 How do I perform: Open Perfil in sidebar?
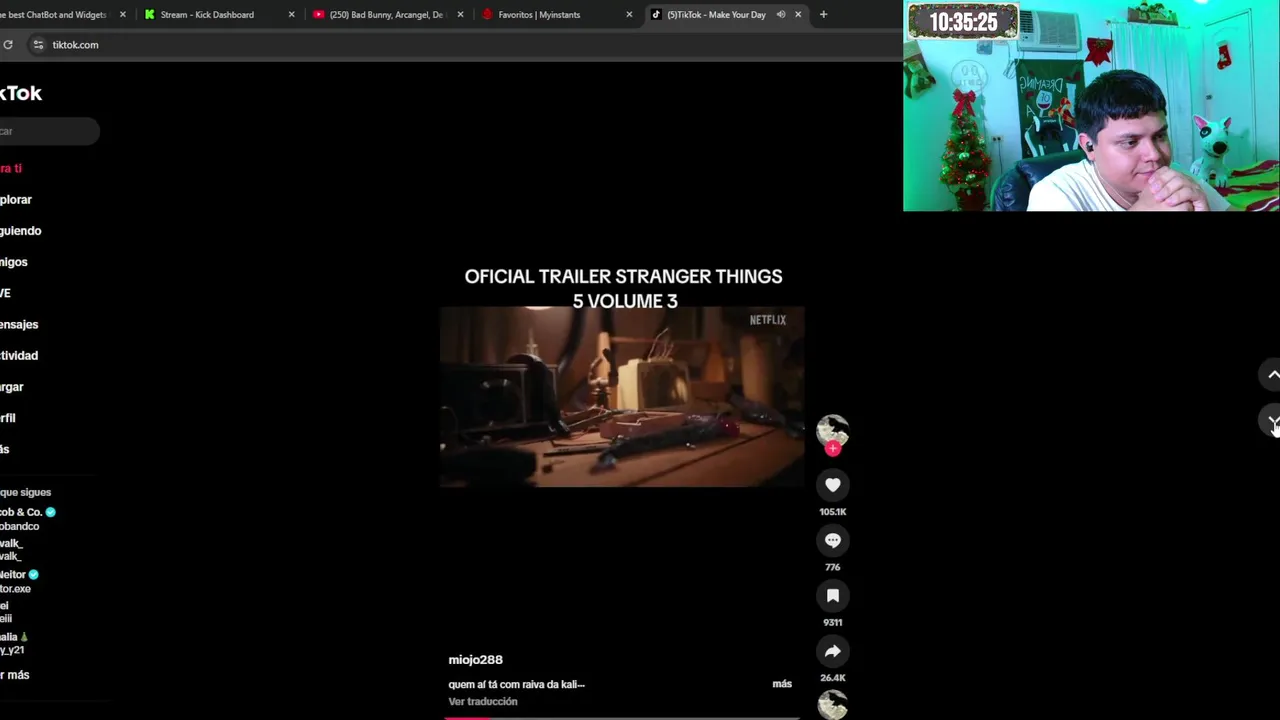pyautogui.click(x=8, y=418)
